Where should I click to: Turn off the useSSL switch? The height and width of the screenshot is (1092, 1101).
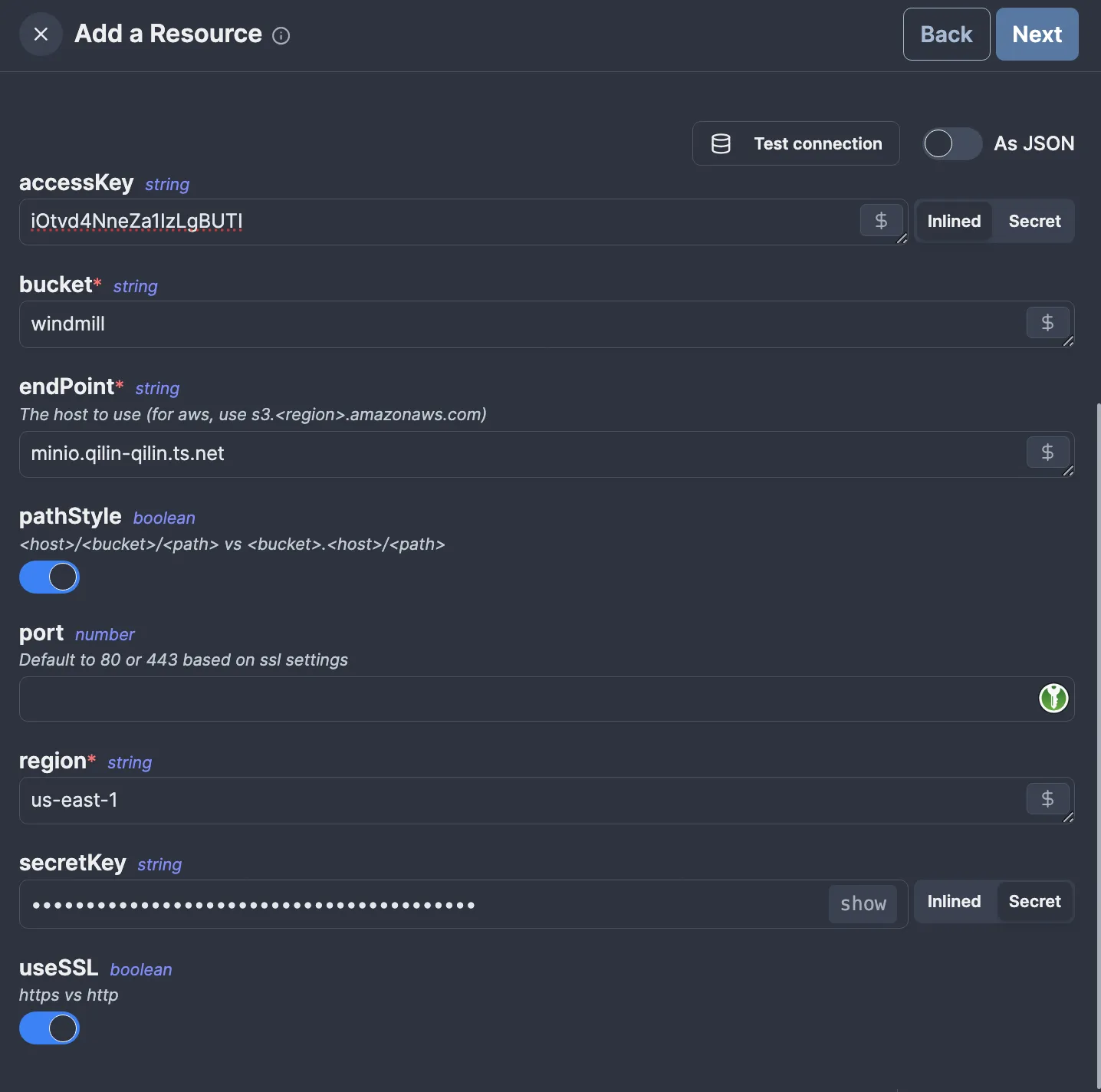coord(49,1028)
